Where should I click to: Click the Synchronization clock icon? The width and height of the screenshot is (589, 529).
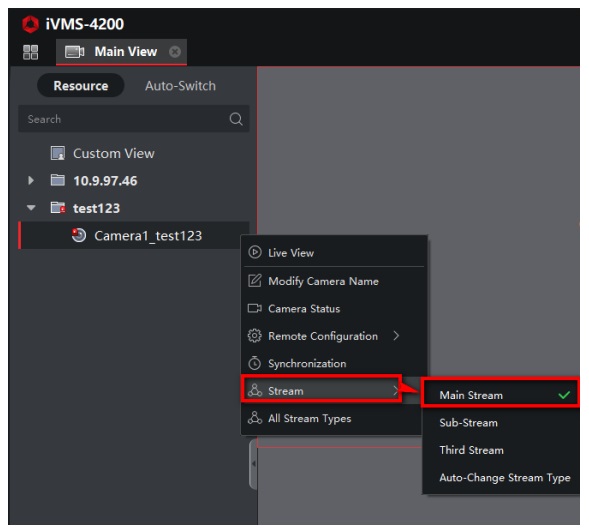click(255, 363)
